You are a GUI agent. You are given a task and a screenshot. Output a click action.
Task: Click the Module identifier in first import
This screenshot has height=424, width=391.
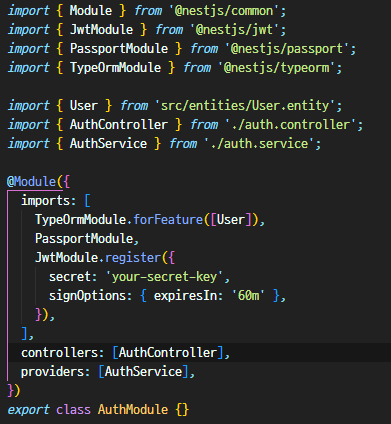(91, 11)
